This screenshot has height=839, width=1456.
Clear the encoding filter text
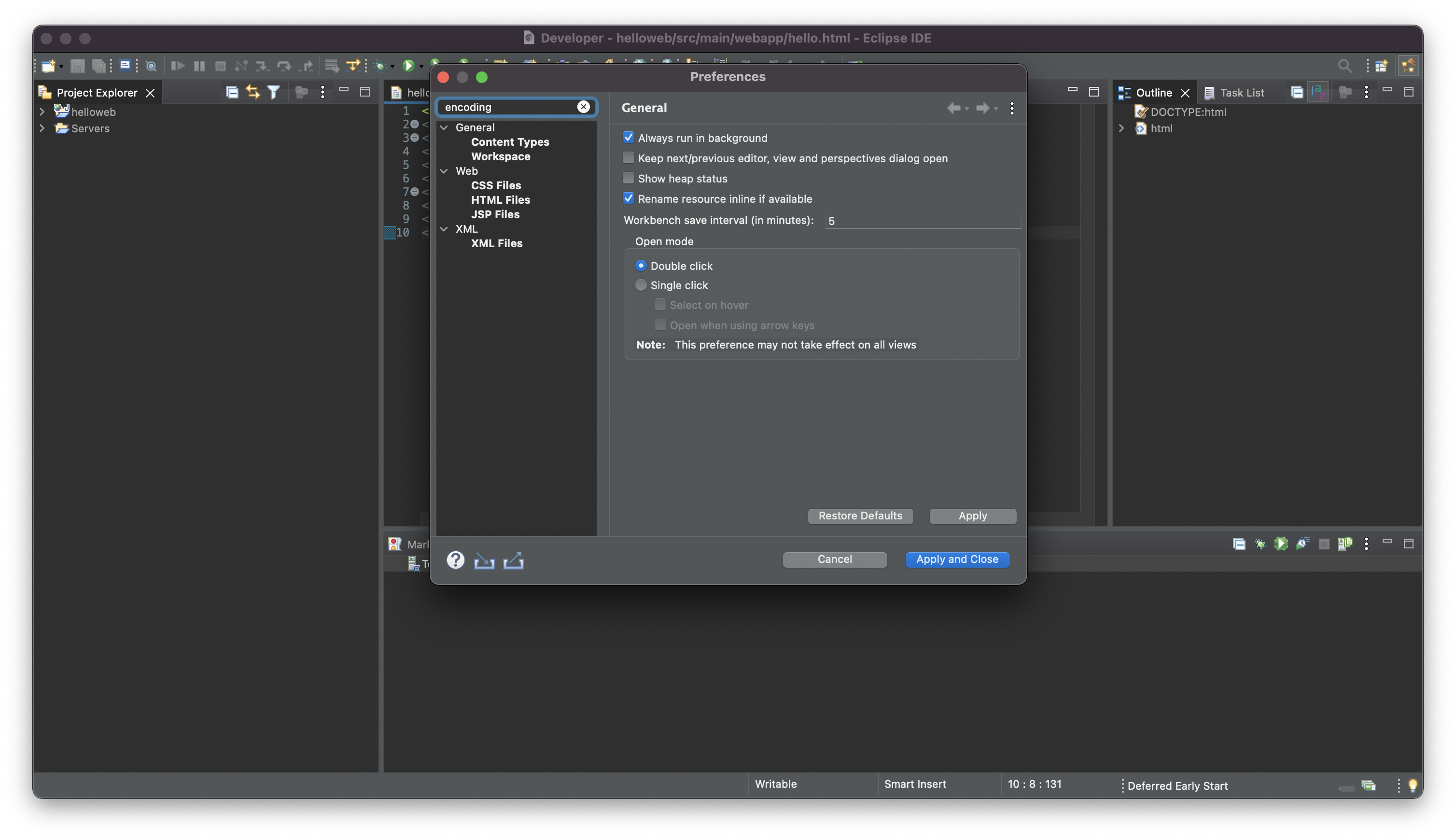[x=583, y=107]
